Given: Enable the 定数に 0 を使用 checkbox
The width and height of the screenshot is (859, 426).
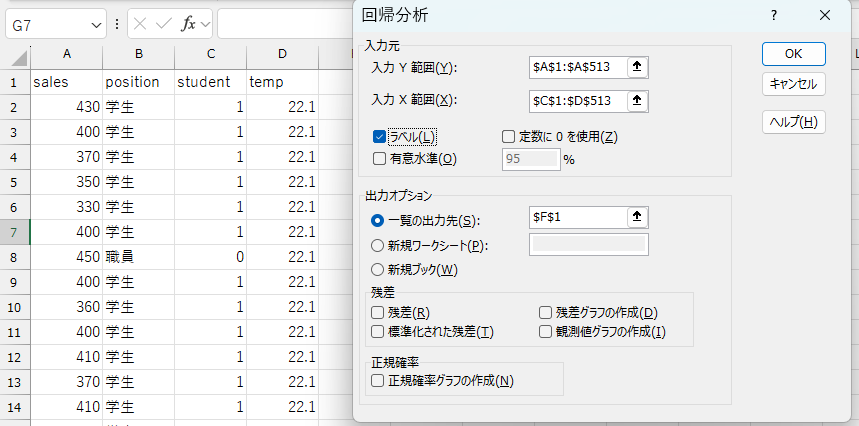Looking at the screenshot, I should coord(508,136).
